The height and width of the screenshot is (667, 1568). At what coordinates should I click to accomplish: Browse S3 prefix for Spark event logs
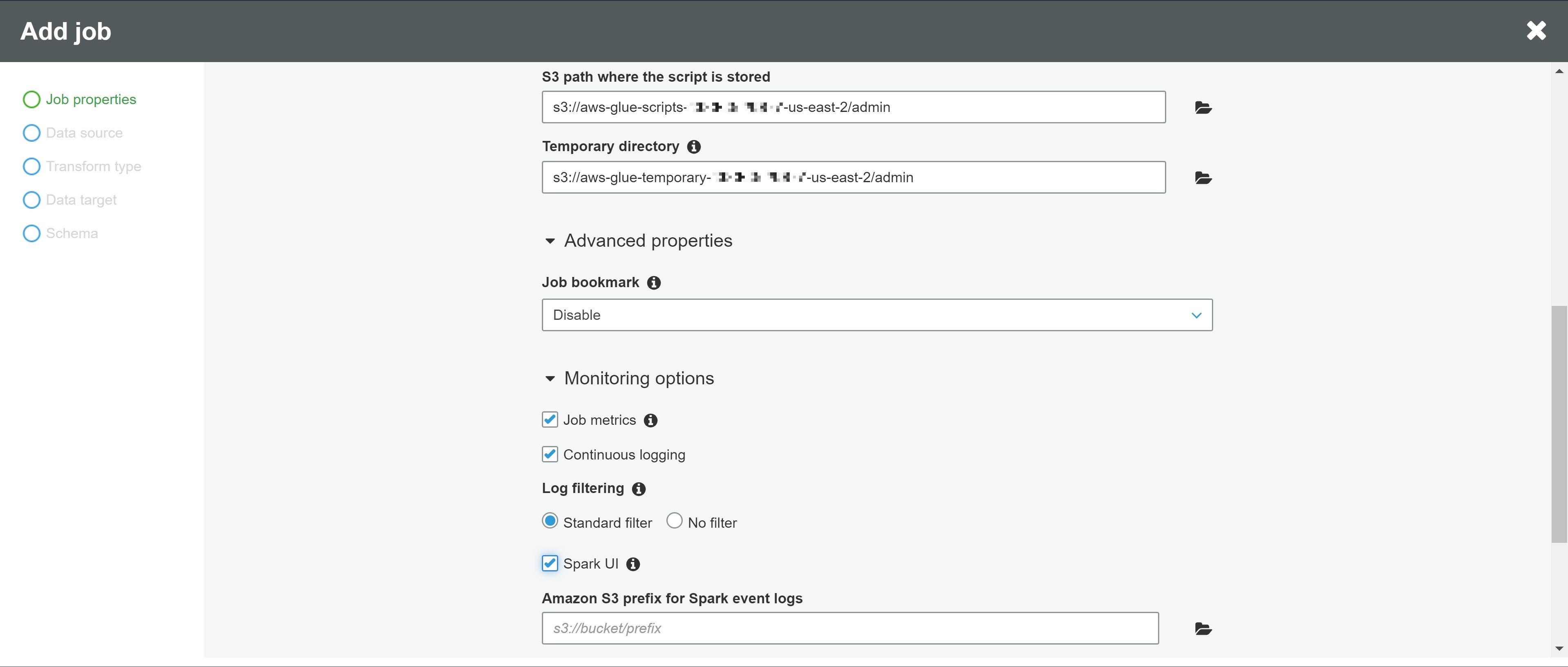click(1203, 628)
